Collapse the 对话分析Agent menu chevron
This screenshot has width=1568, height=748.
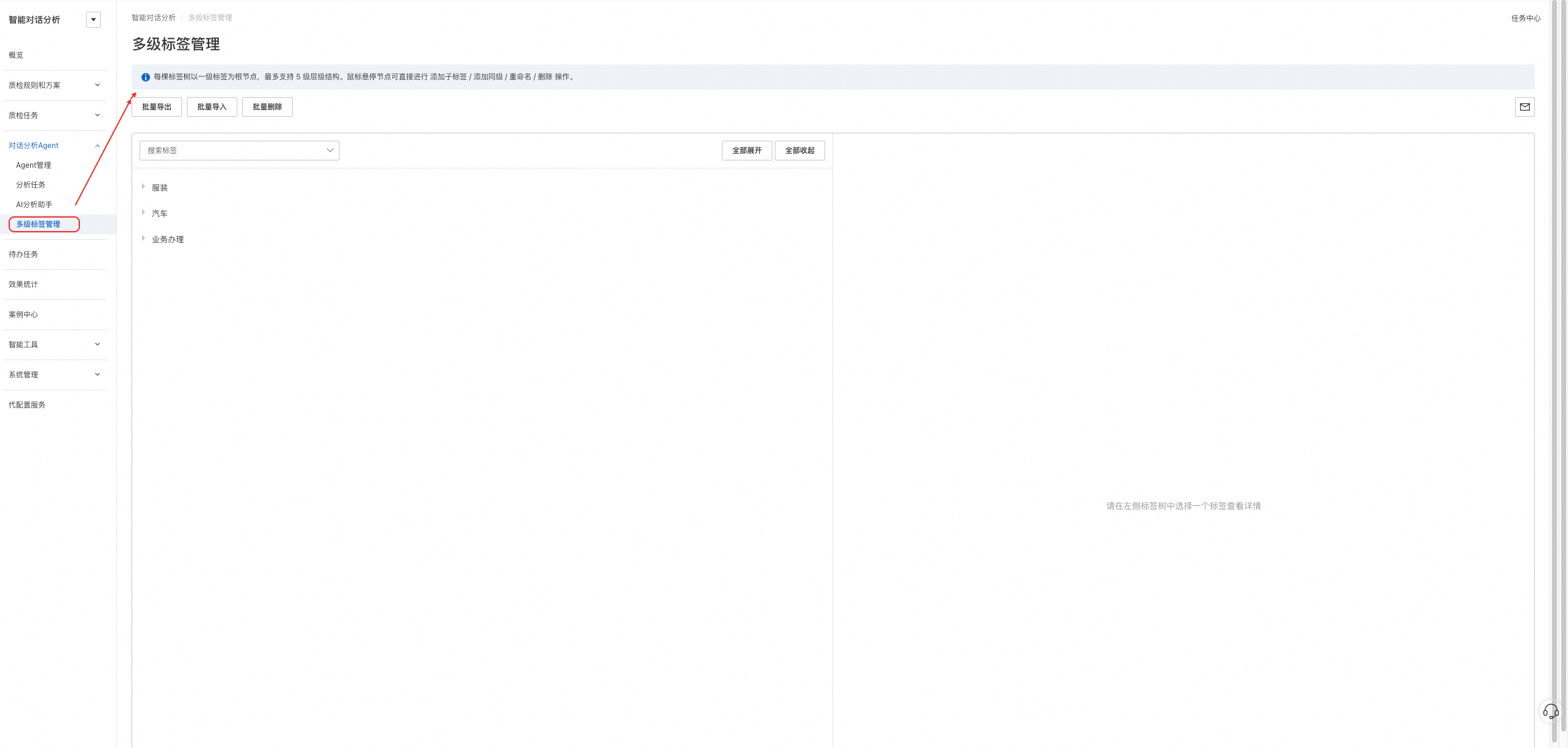point(97,146)
